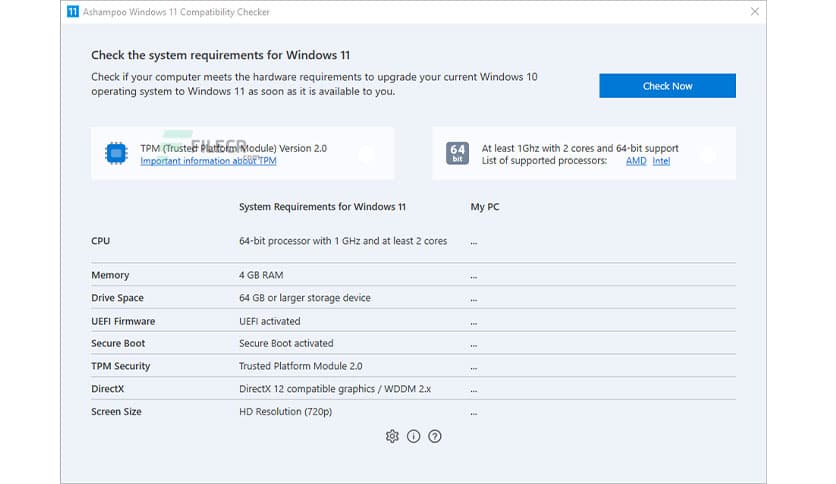Click 'Trusted Platform Module 2.0' text
The height and width of the screenshot is (484, 836).
pos(300,366)
